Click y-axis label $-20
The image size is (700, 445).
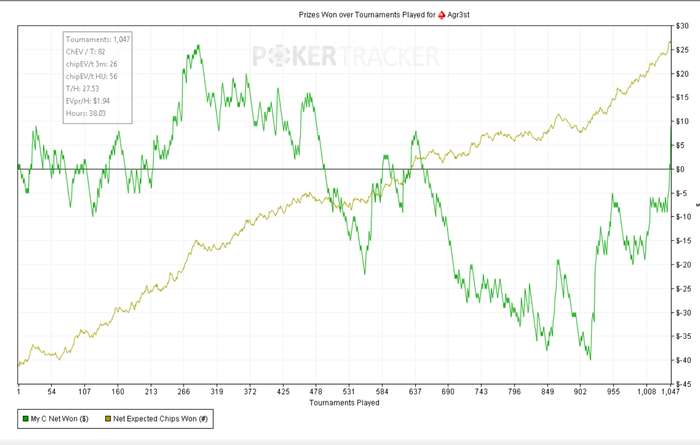tap(683, 265)
